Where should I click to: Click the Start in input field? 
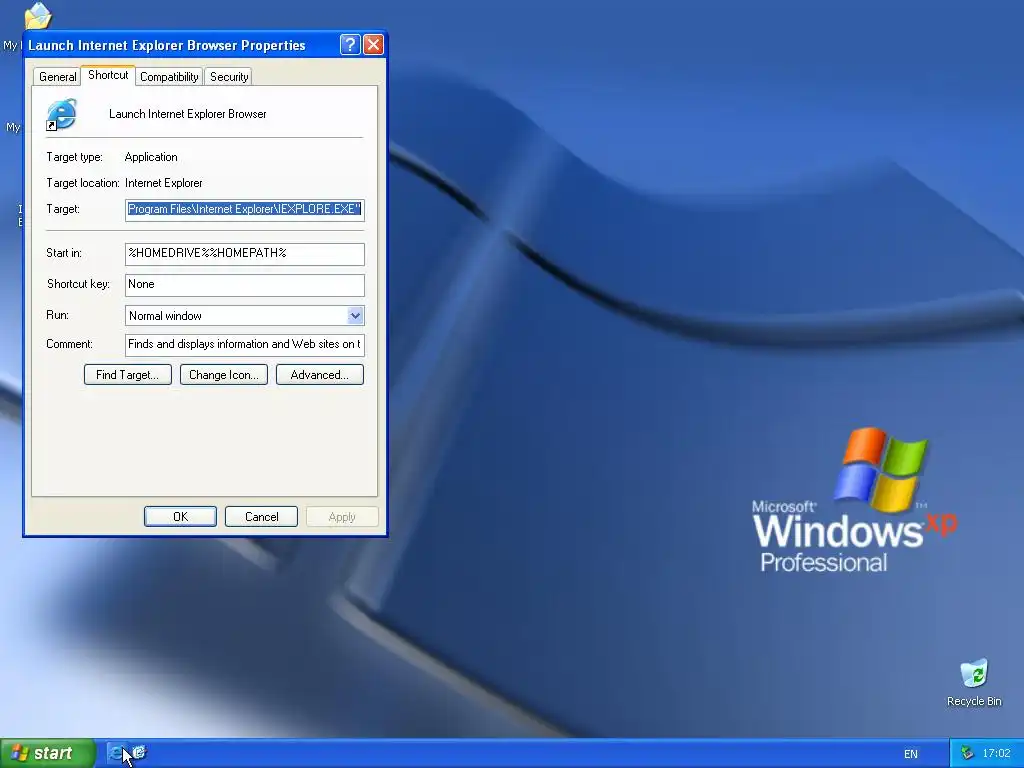pos(244,254)
